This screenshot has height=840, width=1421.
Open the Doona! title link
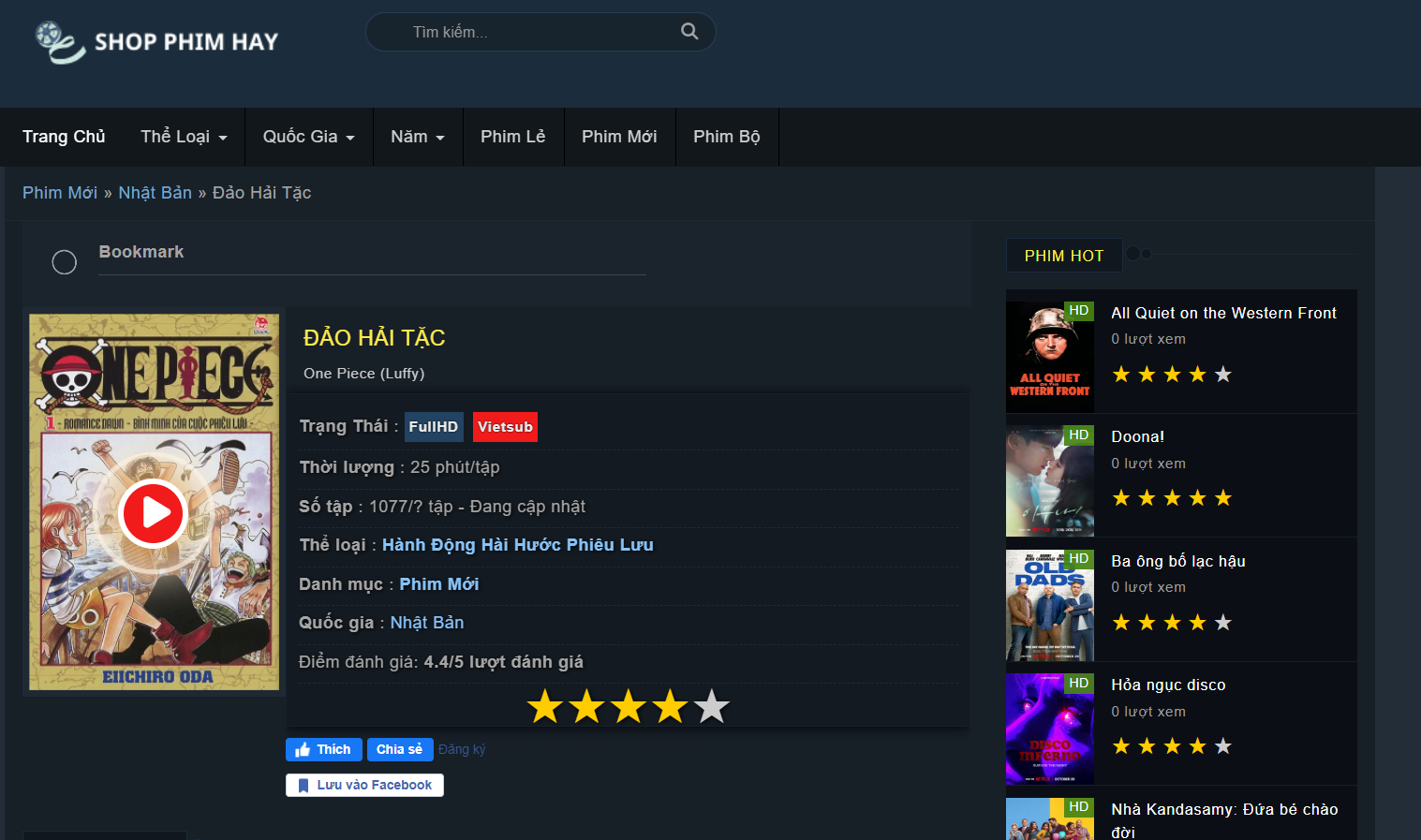tap(1138, 436)
